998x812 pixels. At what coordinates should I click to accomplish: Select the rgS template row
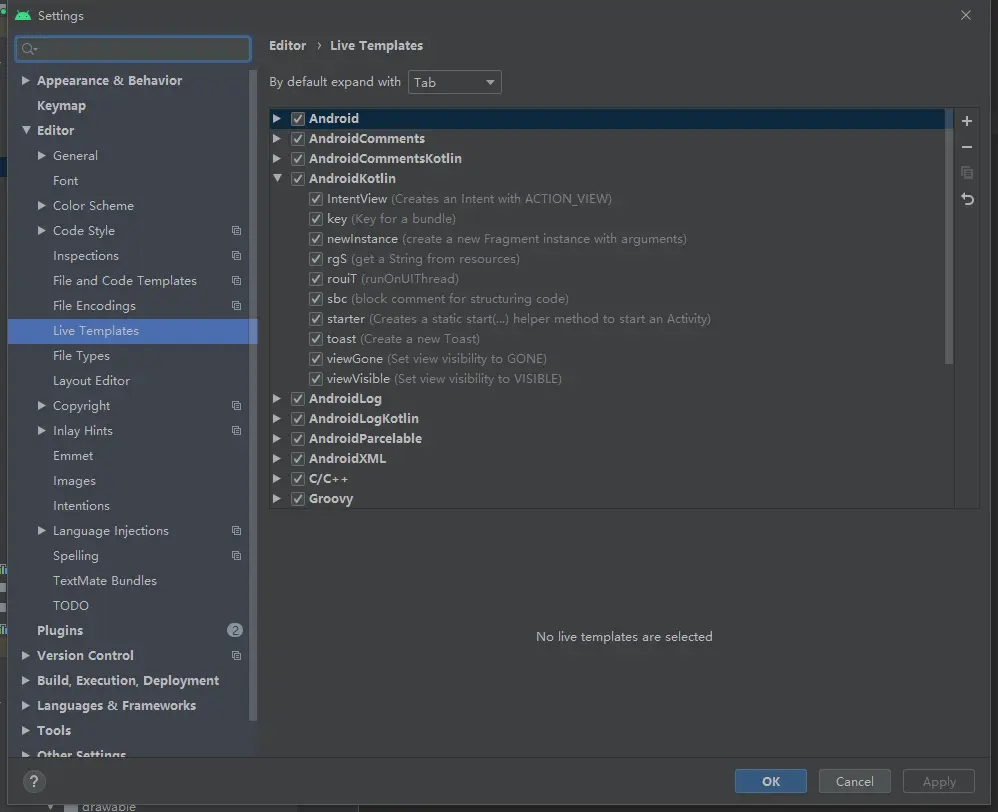[423, 259]
